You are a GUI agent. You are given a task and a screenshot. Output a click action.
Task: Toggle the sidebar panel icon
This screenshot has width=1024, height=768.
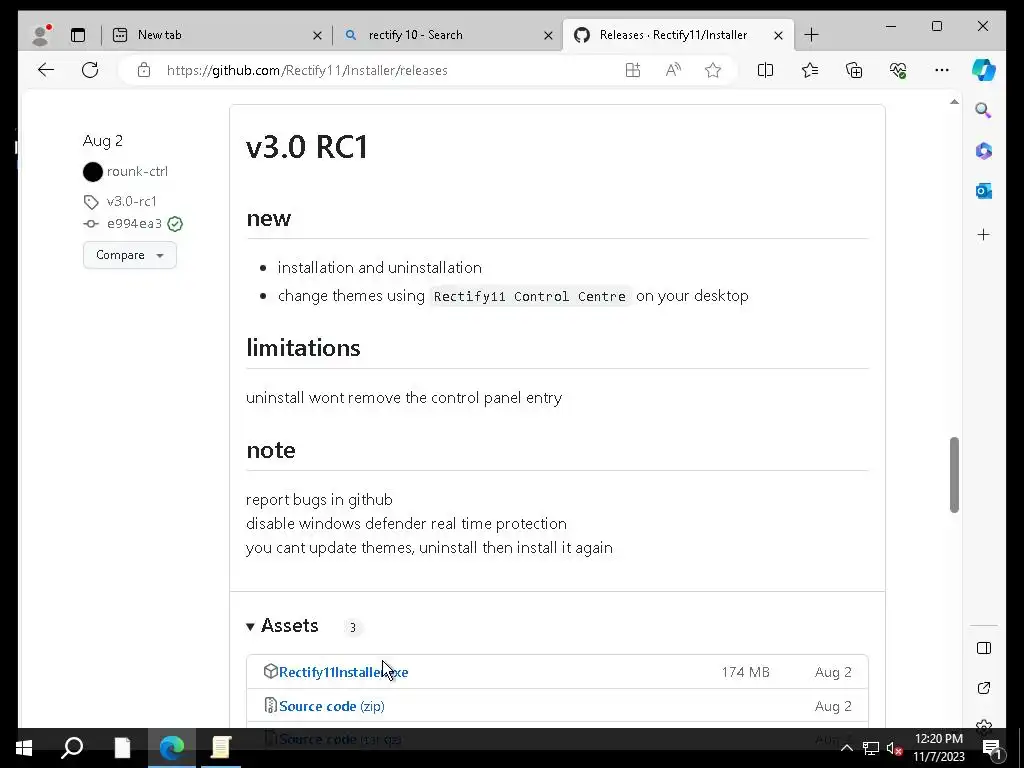coord(984,648)
